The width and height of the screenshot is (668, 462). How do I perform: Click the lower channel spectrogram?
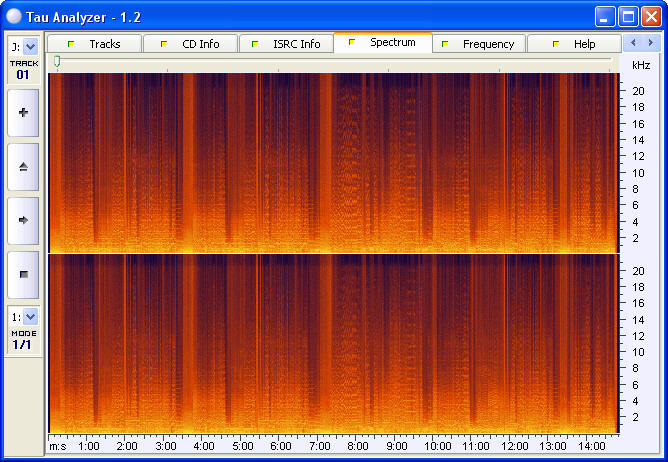click(x=334, y=342)
